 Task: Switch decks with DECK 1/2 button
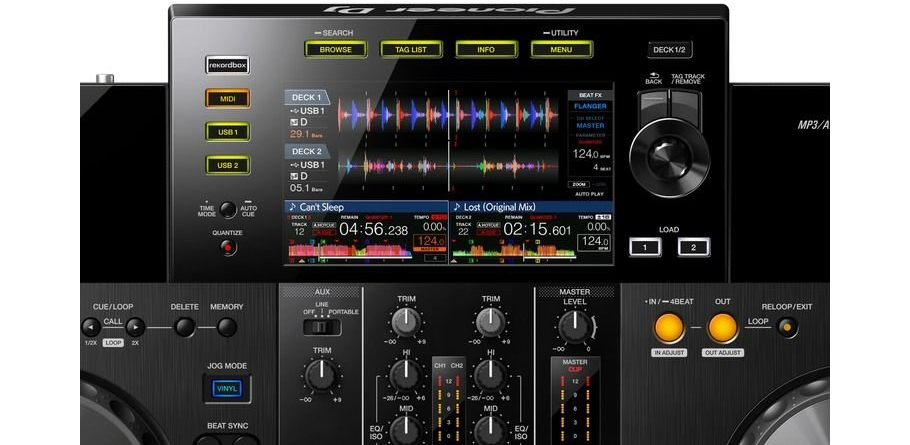click(669, 50)
